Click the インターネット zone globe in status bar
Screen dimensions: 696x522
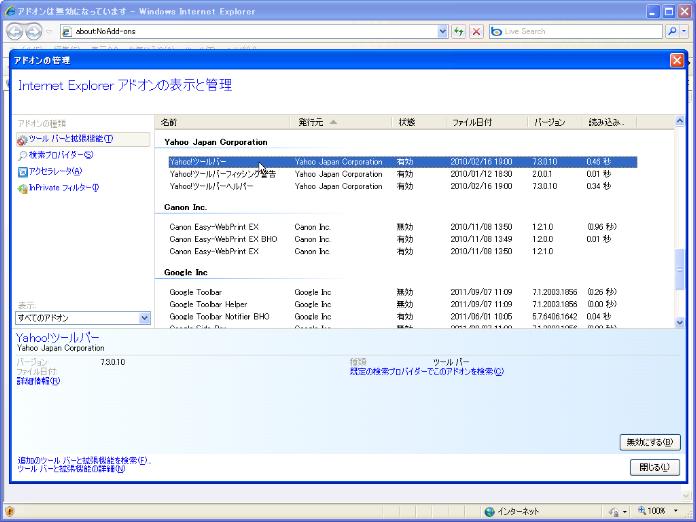(x=490, y=511)
